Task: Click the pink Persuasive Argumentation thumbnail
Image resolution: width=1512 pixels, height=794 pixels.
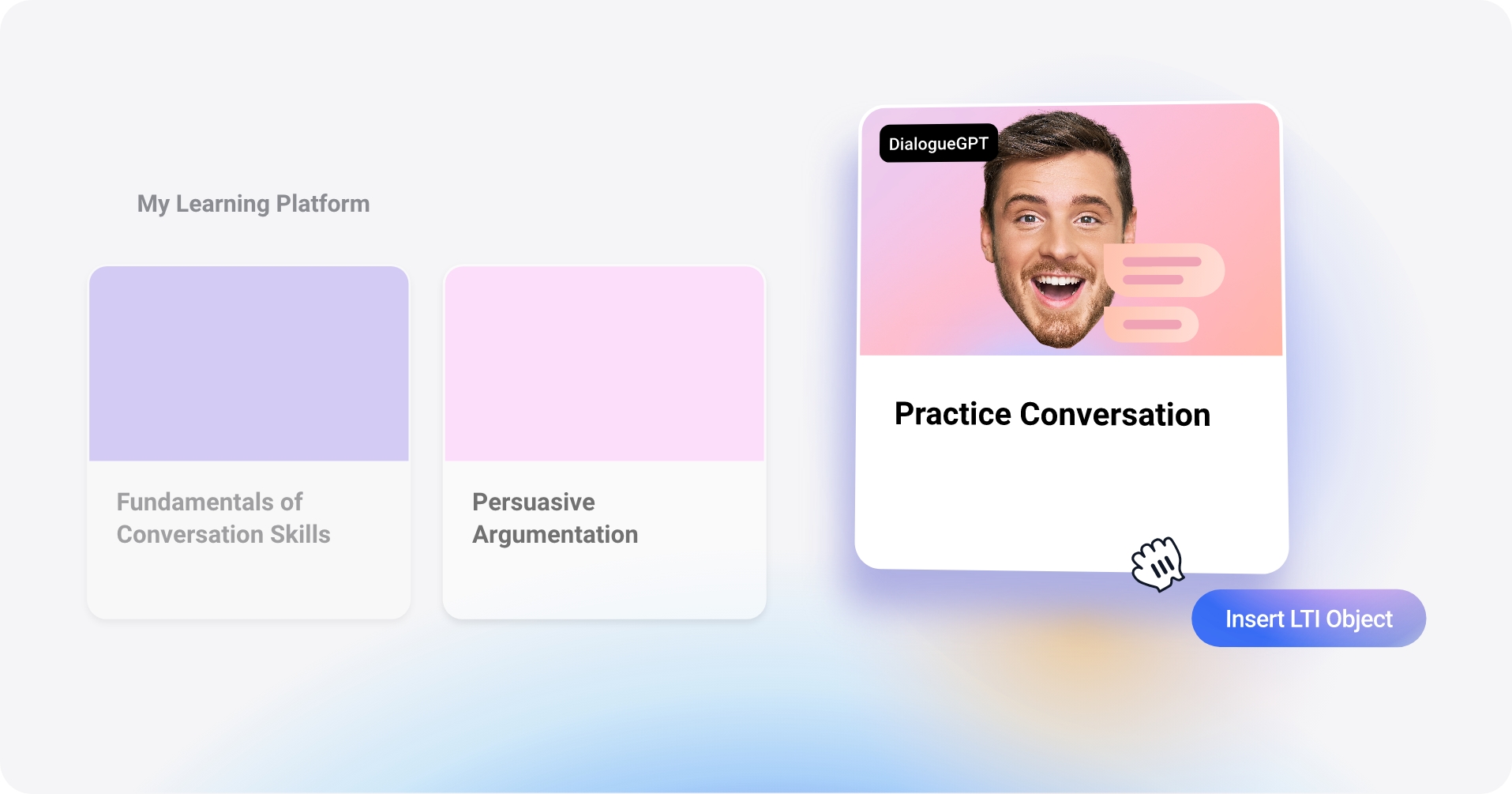Action: 604,363
